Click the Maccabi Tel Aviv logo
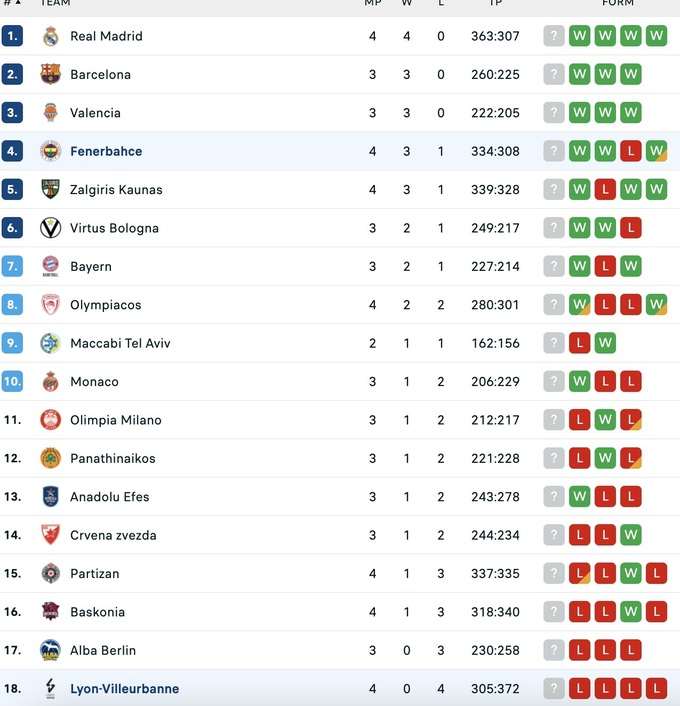680x706 pixels. pyautogui.click(x=50, y=343)
